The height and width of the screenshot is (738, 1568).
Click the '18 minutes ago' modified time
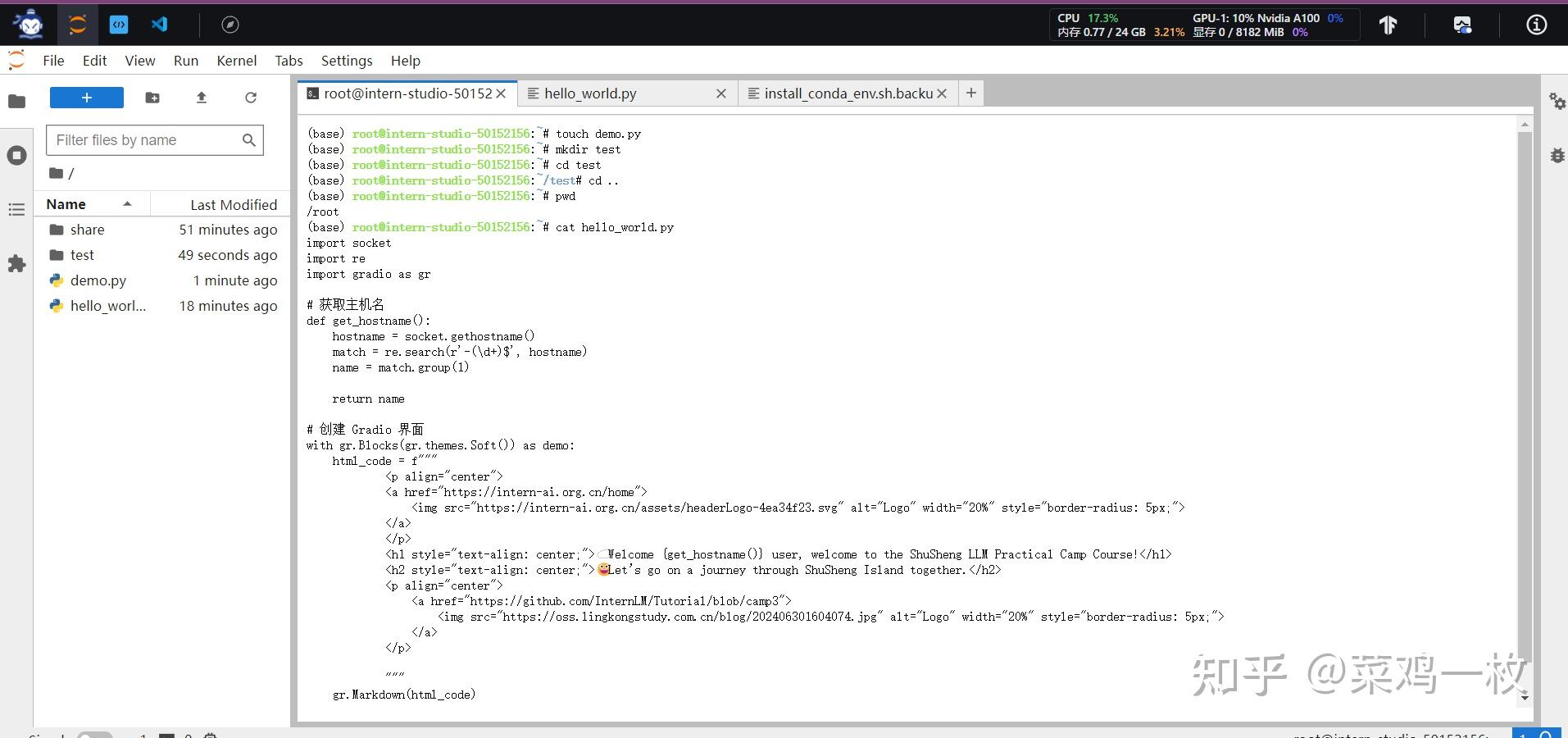[228, 306]
